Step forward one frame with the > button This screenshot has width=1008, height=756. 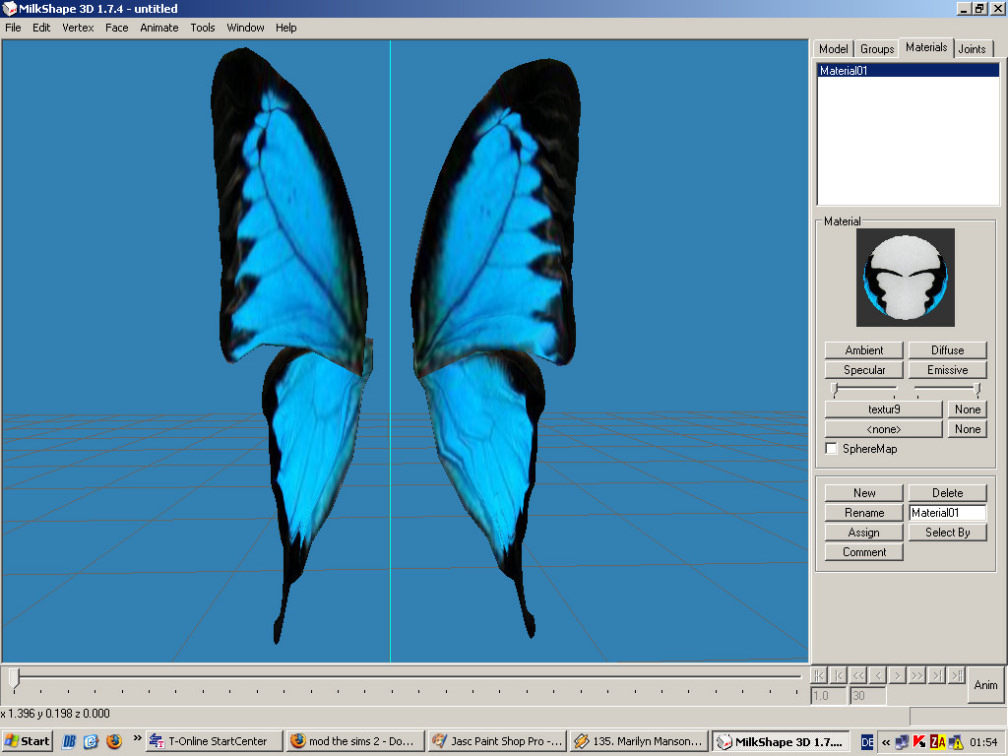pos(897,675)
